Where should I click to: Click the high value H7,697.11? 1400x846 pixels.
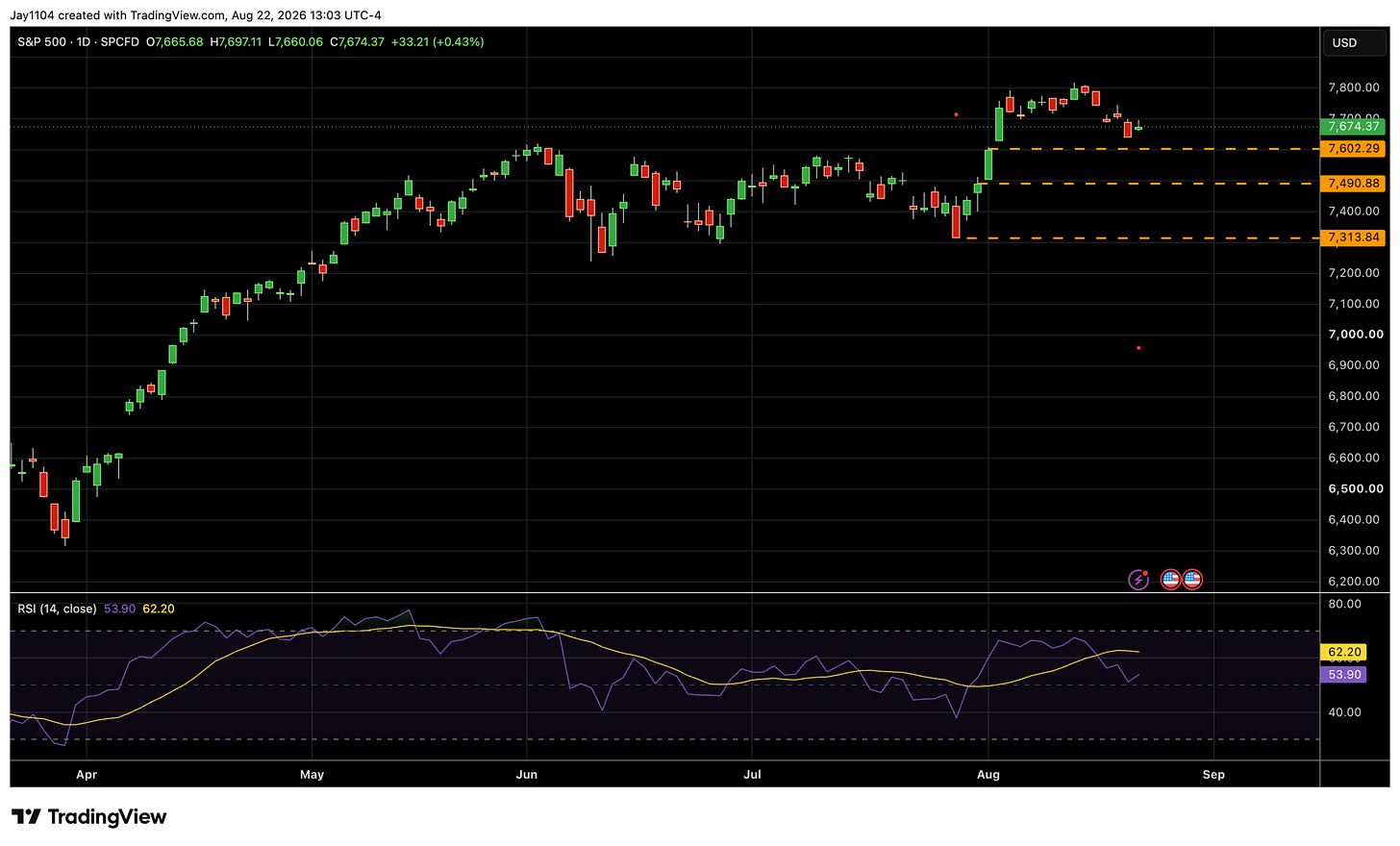click(x=236, y=42)
